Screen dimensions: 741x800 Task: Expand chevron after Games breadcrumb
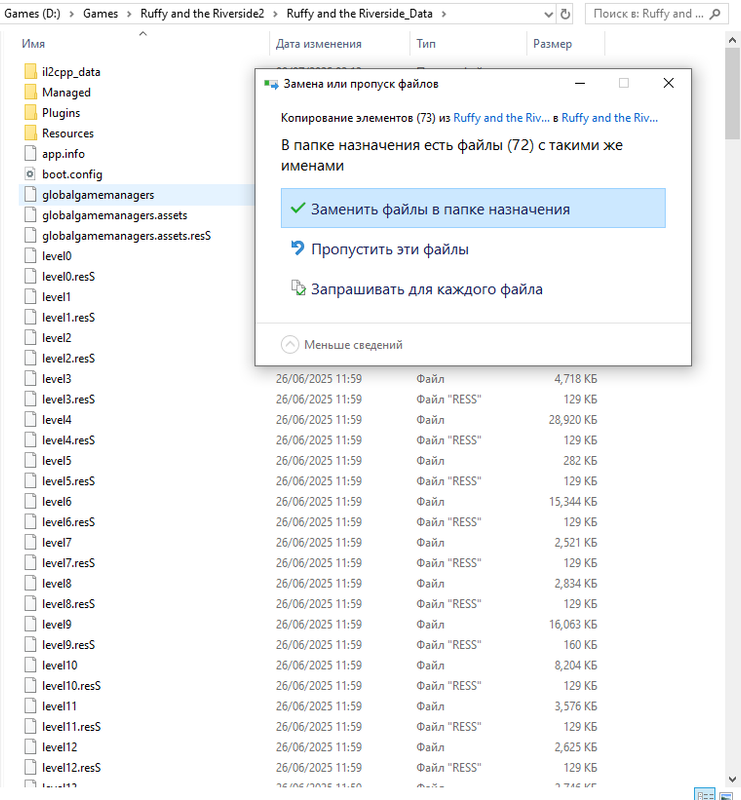129,14
